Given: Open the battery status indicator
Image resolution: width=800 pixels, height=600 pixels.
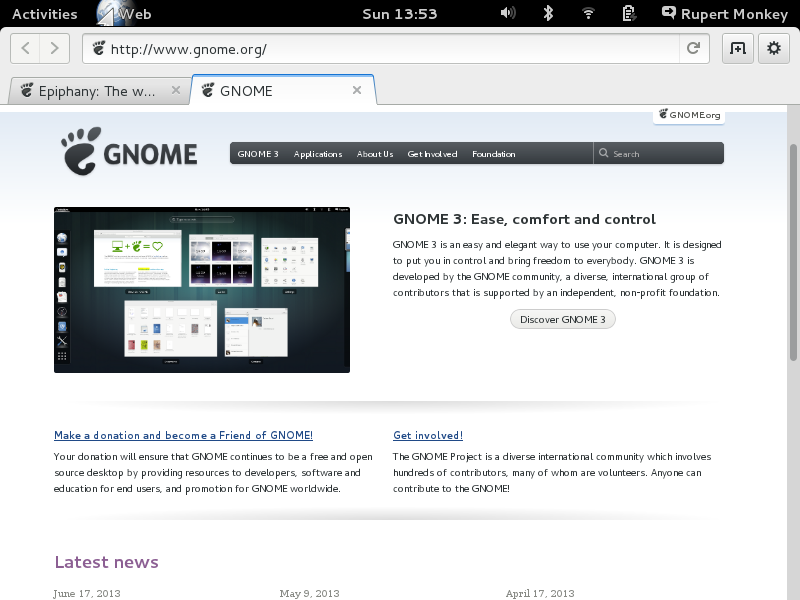Looking at the screenshot, I should click(629, 13).
